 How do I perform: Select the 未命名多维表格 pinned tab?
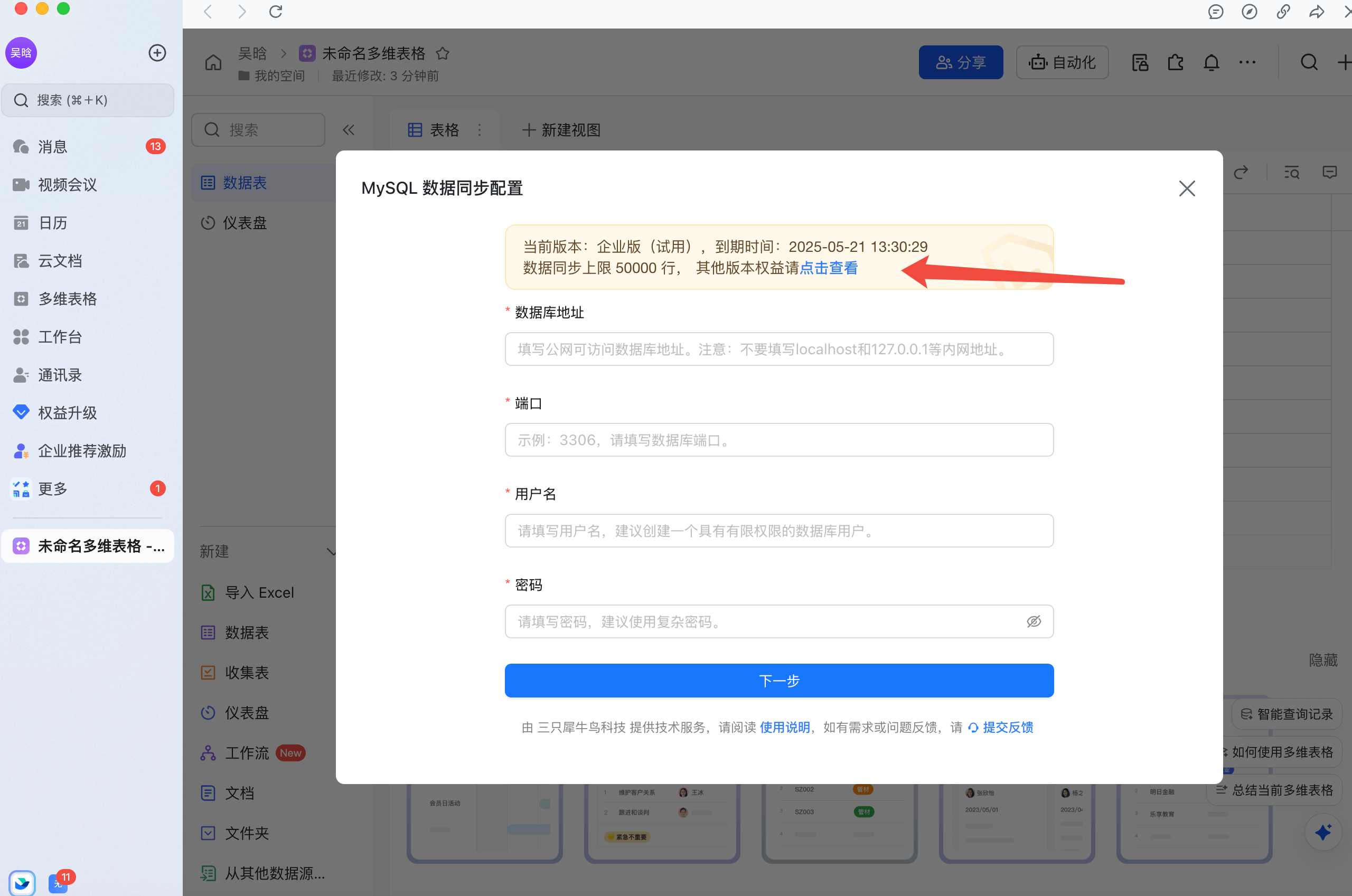(x=88, y=546)
